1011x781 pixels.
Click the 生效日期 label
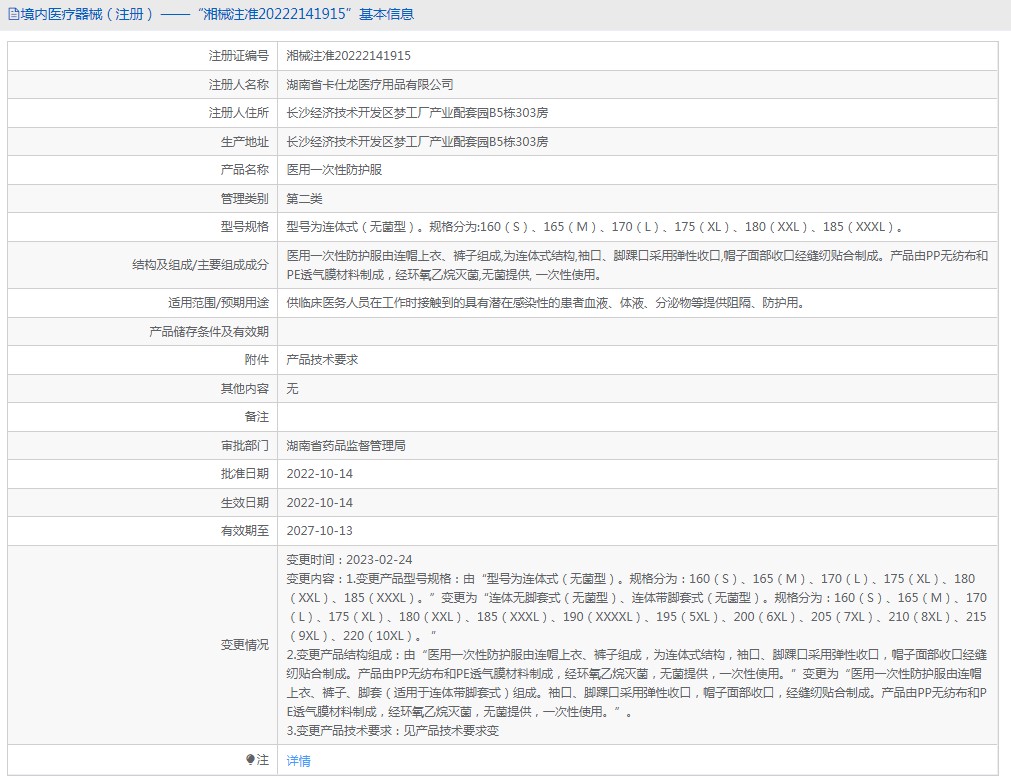pyautogui.click(x=244, y=502)
